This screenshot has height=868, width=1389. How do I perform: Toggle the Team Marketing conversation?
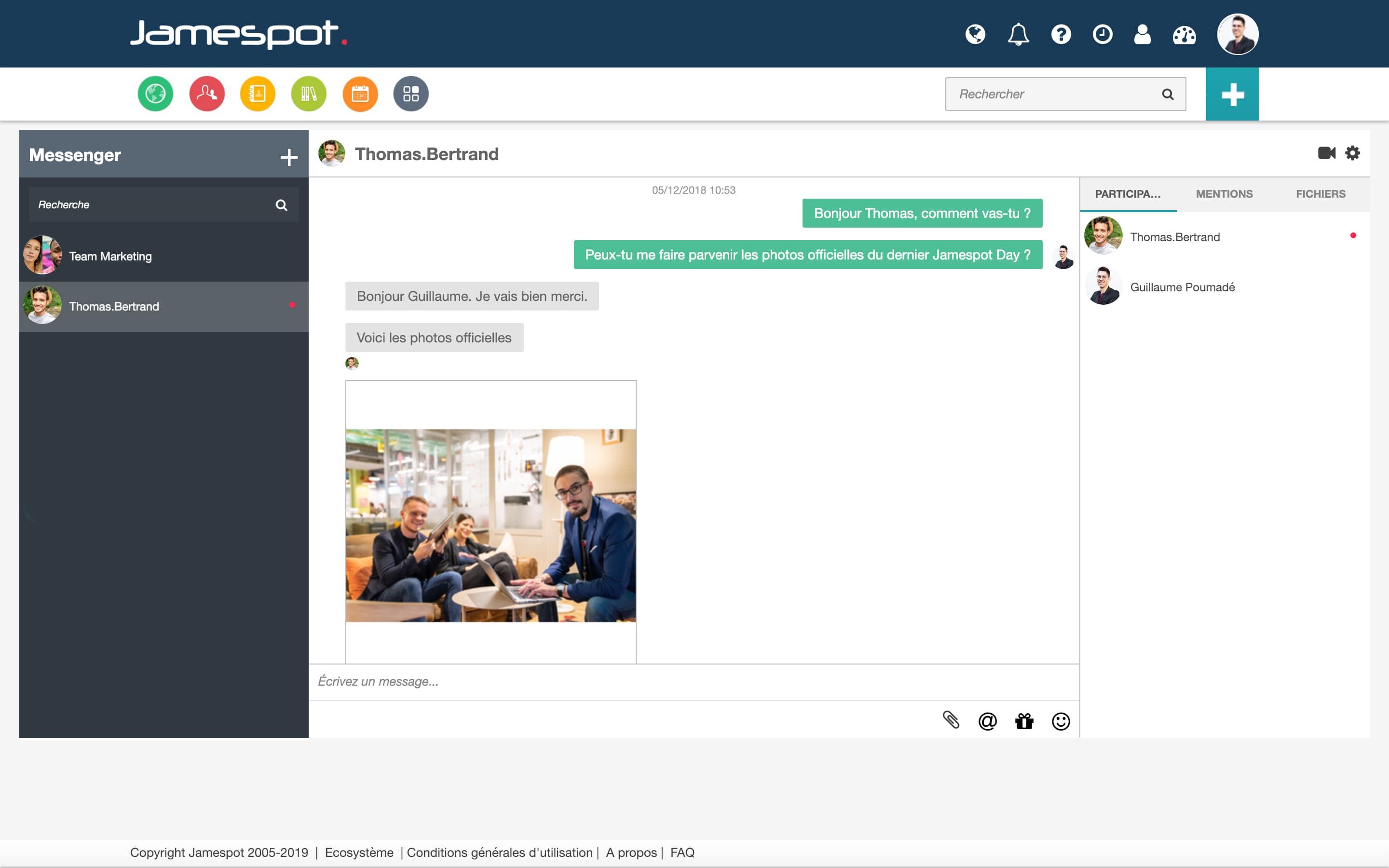pyautogui.click(x=163, y=256)
